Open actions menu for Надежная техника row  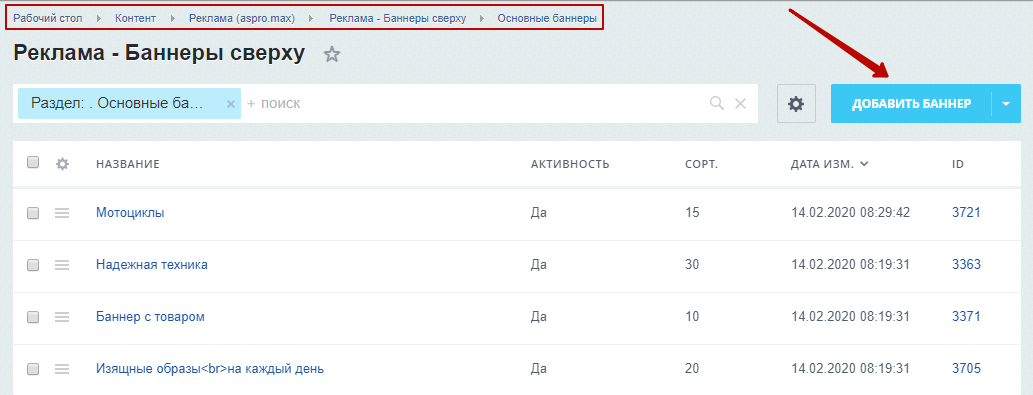62,265
